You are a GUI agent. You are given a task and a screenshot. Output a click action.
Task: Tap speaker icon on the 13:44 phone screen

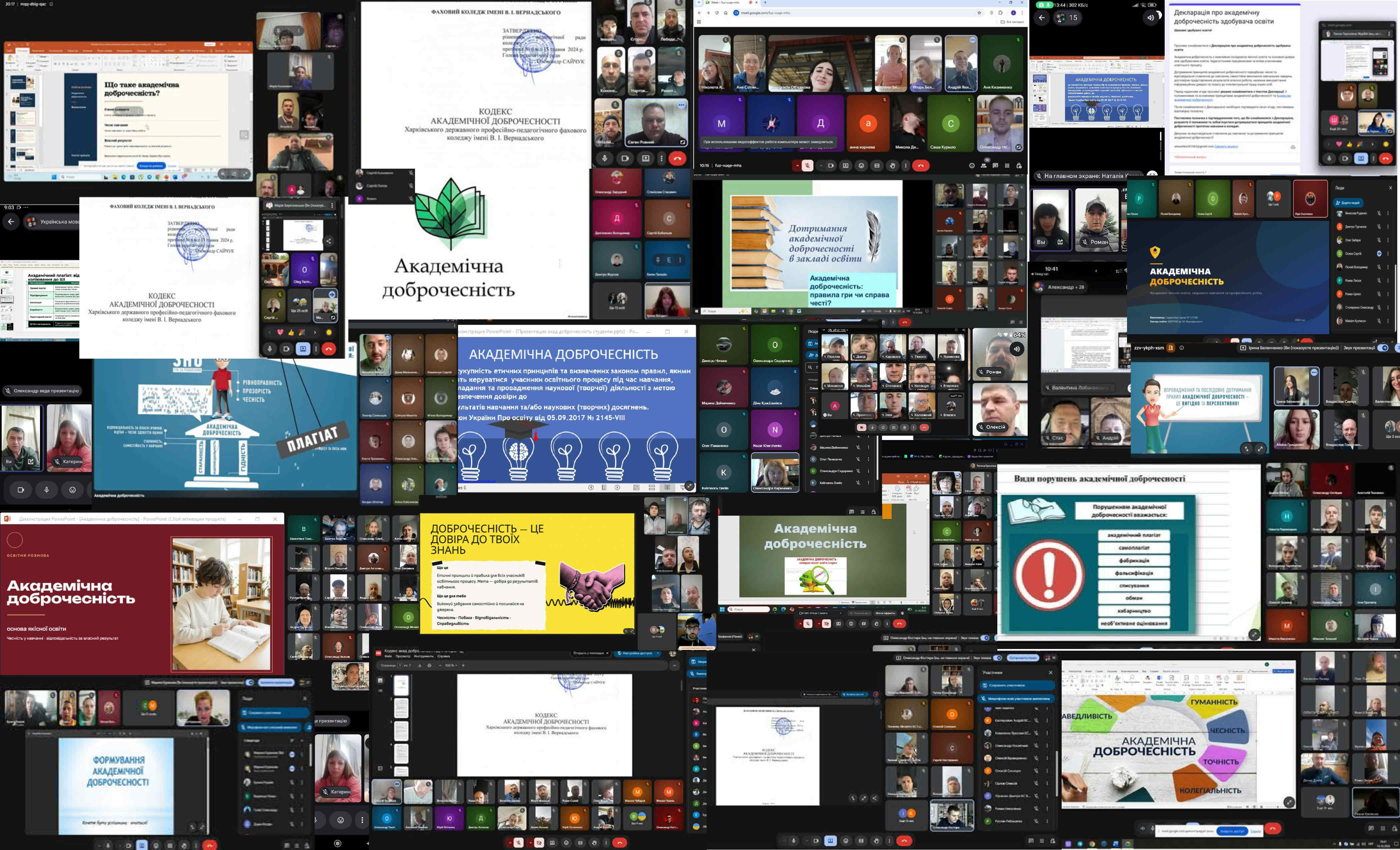pos(1151,18)
